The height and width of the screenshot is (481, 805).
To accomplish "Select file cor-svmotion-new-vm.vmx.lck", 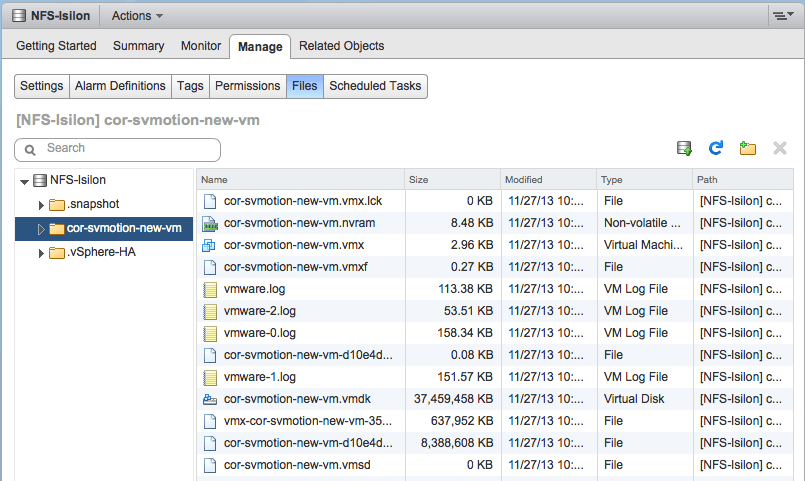I will click(x=303, y=201).
